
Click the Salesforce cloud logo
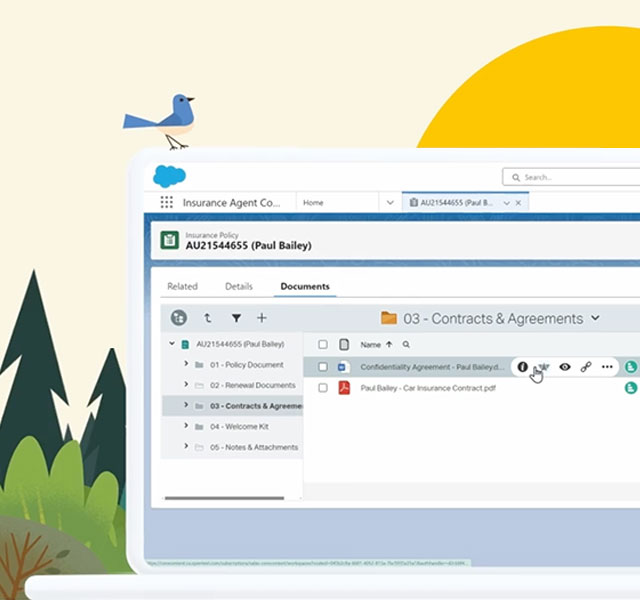click(169, 176)
